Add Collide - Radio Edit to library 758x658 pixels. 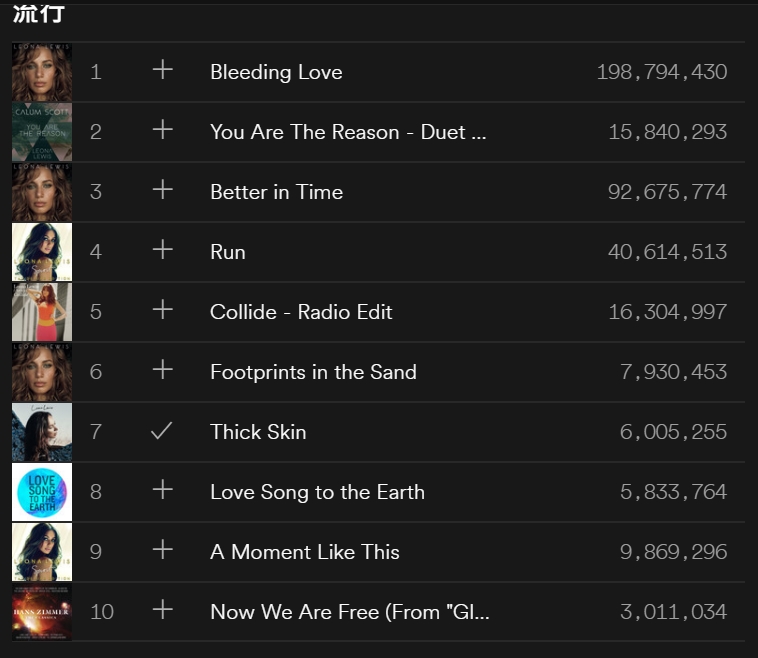coord(162,311)
